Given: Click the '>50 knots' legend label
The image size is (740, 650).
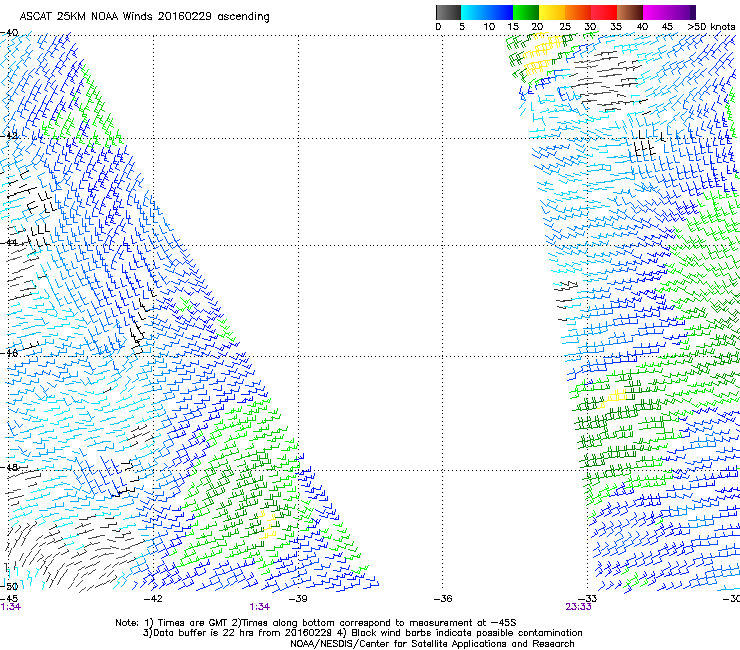Looking at the screenshot, I should point(711,27).
